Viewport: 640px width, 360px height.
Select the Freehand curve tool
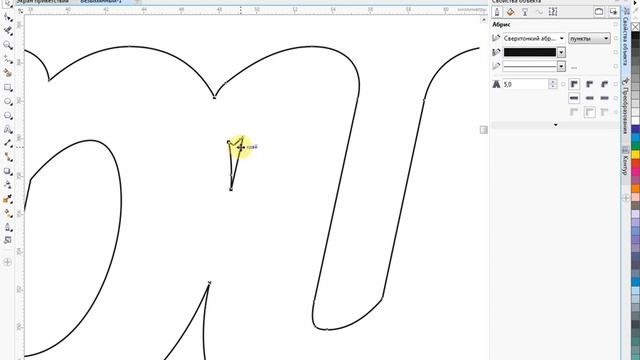pyautogui.click(x=8, y=59)
